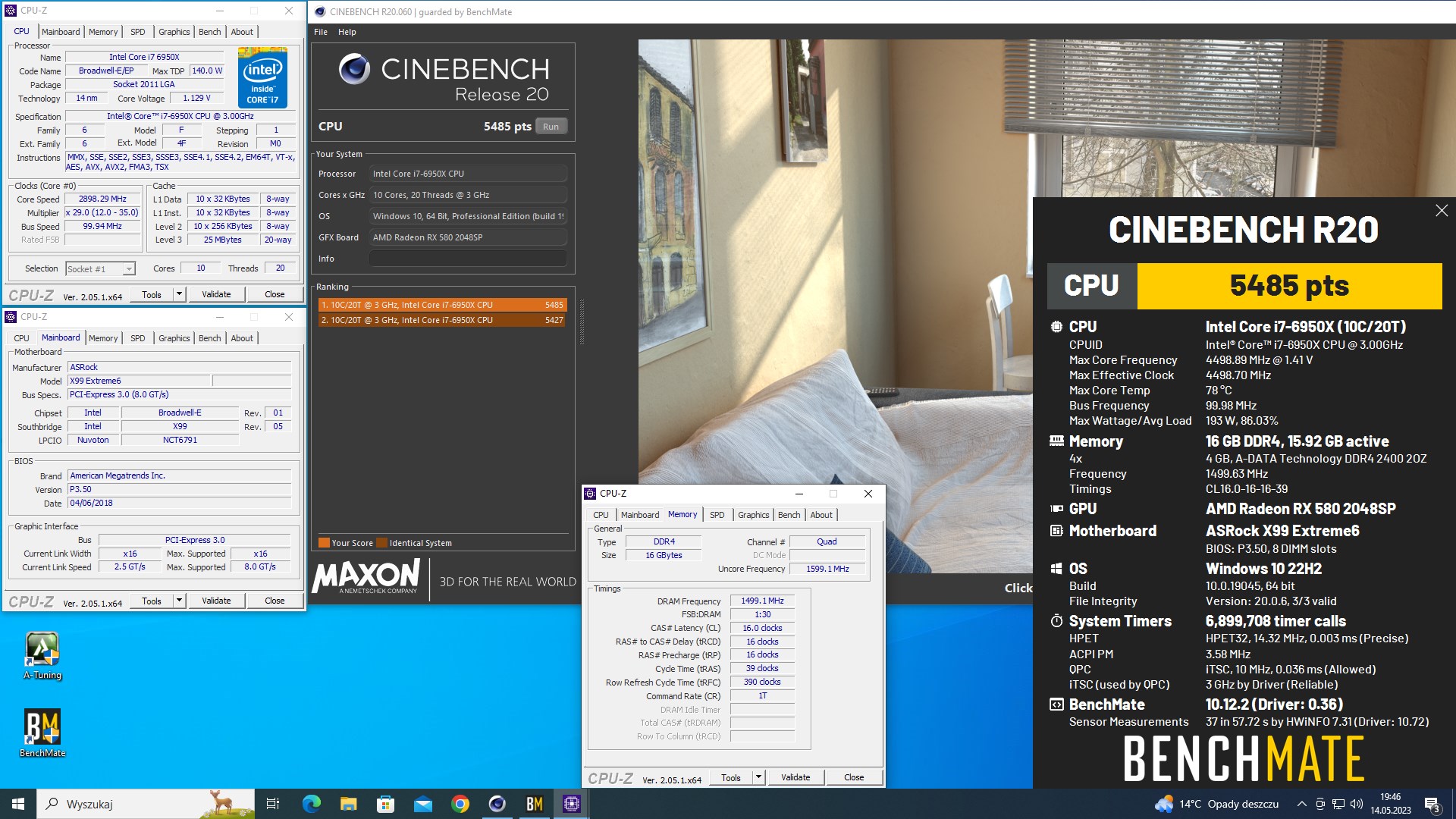
Task: Open About tab in Memory CPU-Z window
Action: pyautogui.click(x=821, y=515)
